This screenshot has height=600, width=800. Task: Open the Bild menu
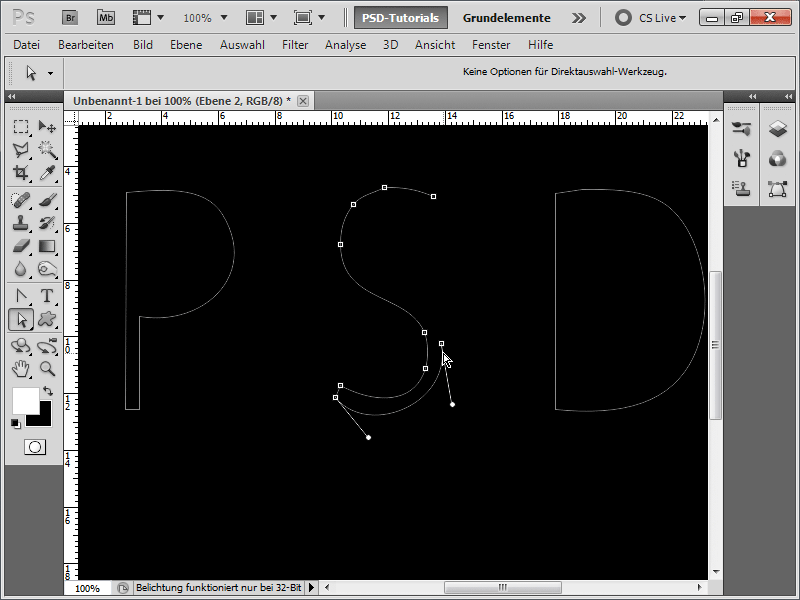pyautogui.click(x=143, y=45)
